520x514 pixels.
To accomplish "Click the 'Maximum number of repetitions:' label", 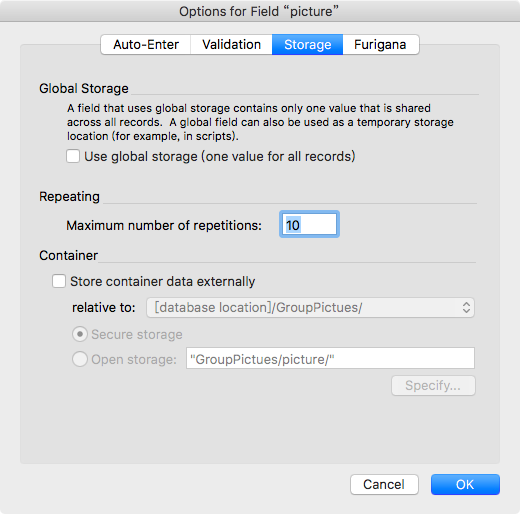I will (164, 225).
